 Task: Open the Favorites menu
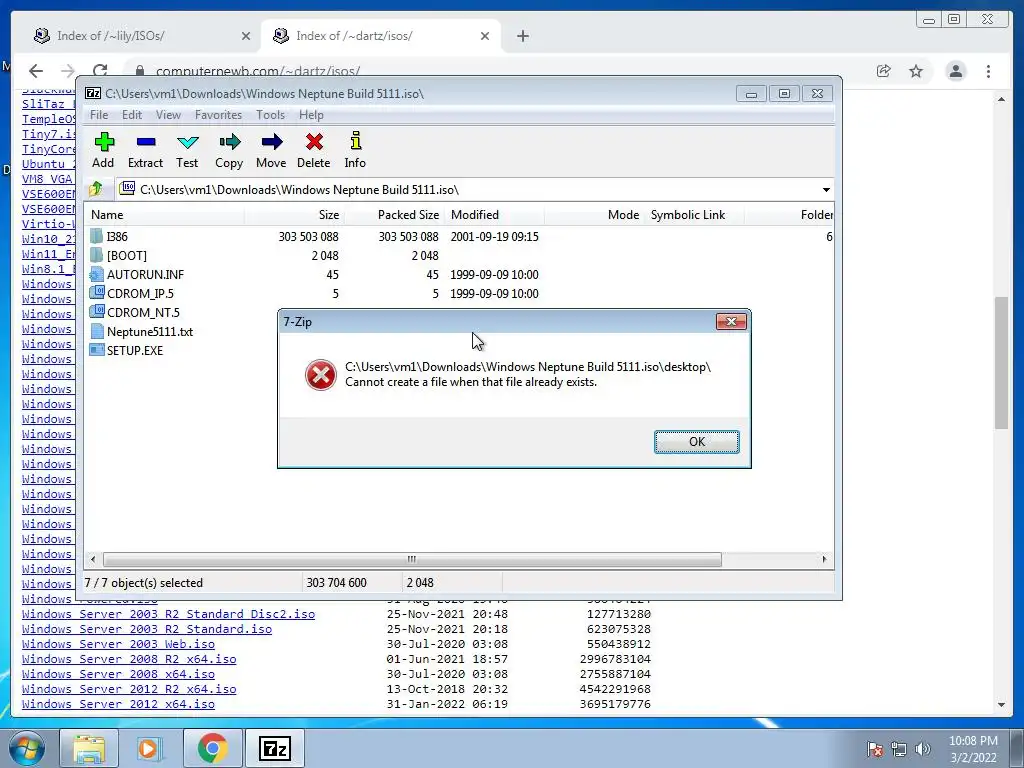tap(218, 115)
